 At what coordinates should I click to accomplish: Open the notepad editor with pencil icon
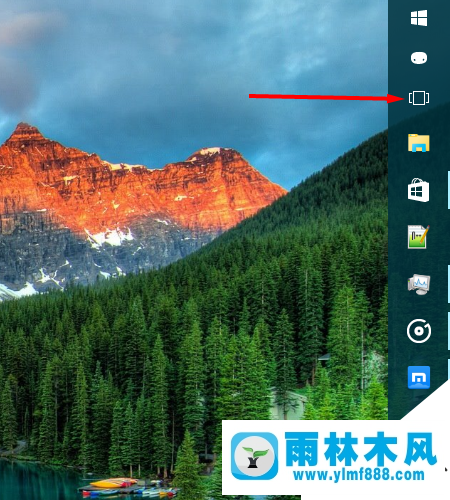pyautogui.click(x=419, y=237)
